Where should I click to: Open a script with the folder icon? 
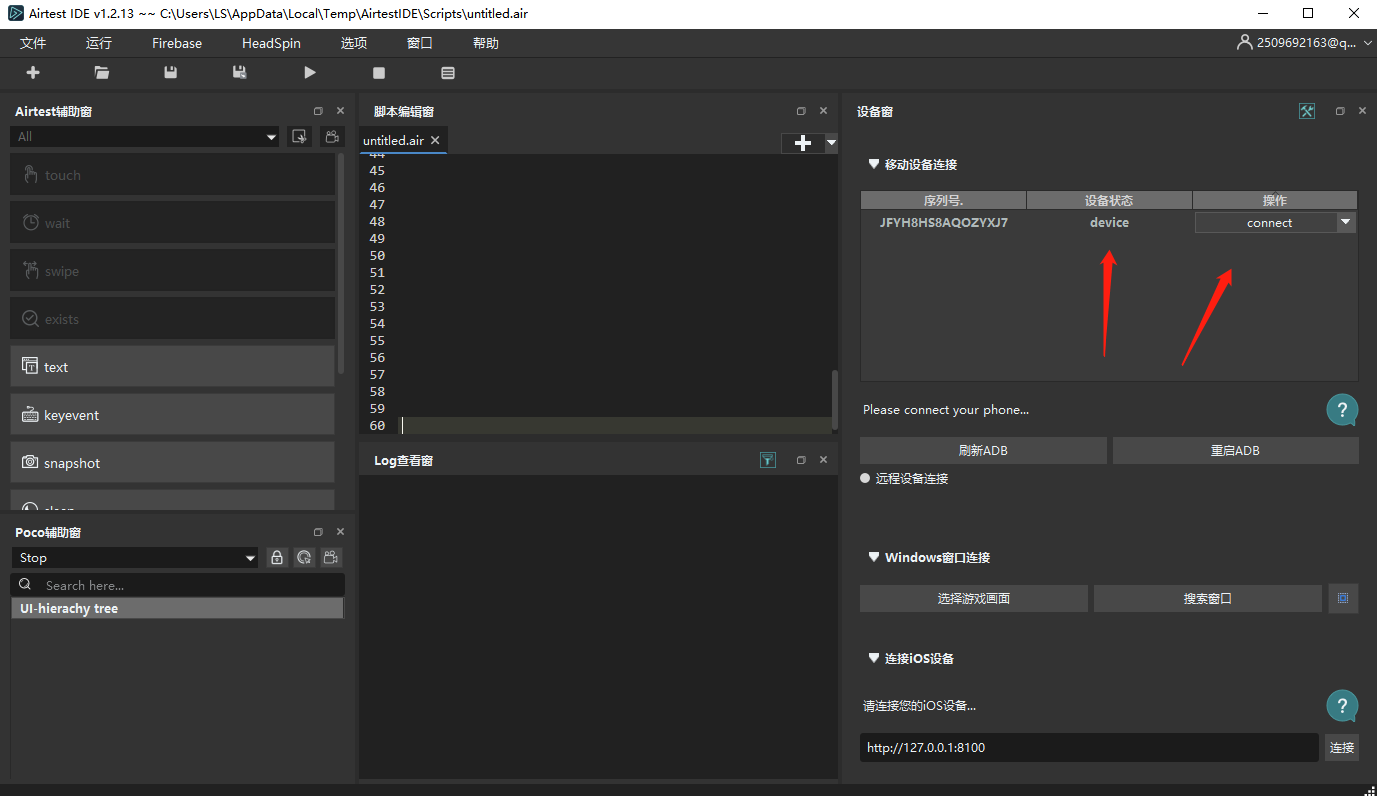coord(102,73)
